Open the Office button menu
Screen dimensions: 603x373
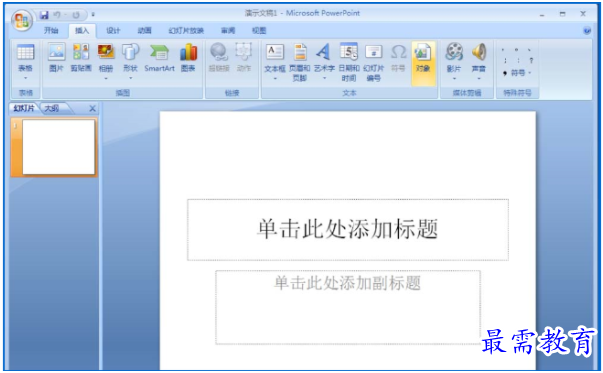pyautogui.click(x=22, y=20)
